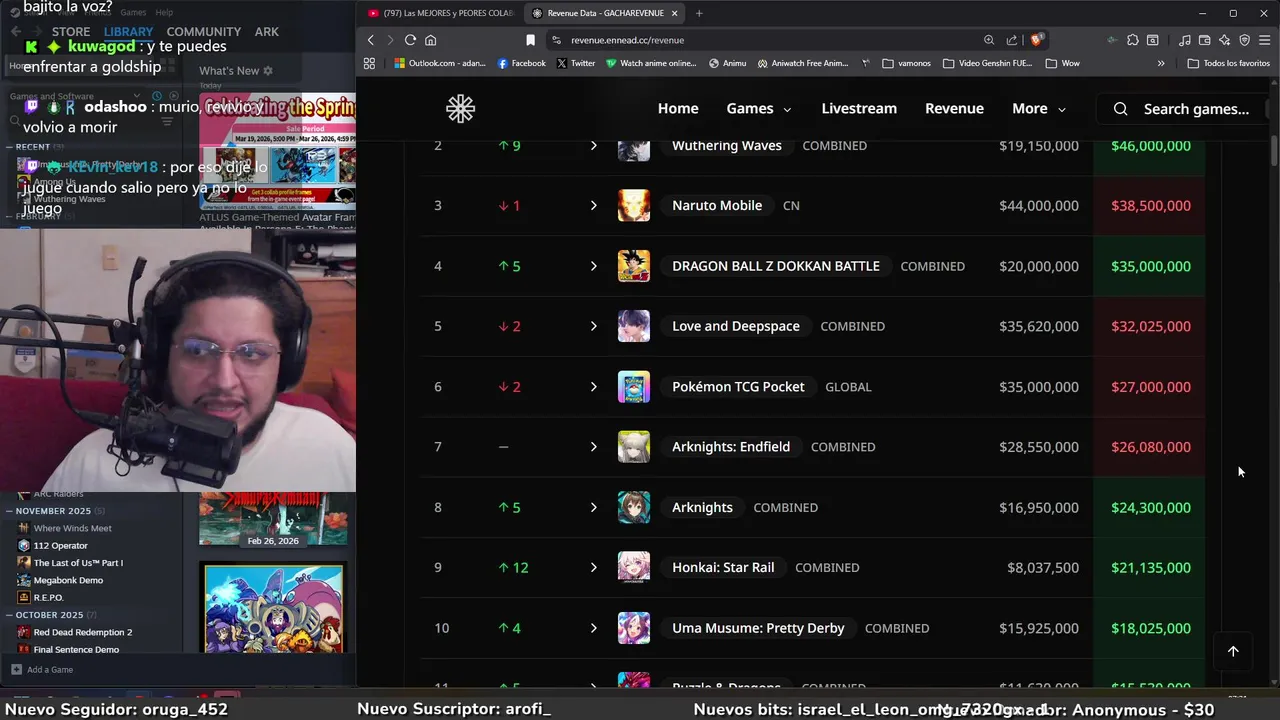Open the browser extensions puzzle icon
The image size is (1280, 720).
pyautogui.click(x=1132, y=40)
